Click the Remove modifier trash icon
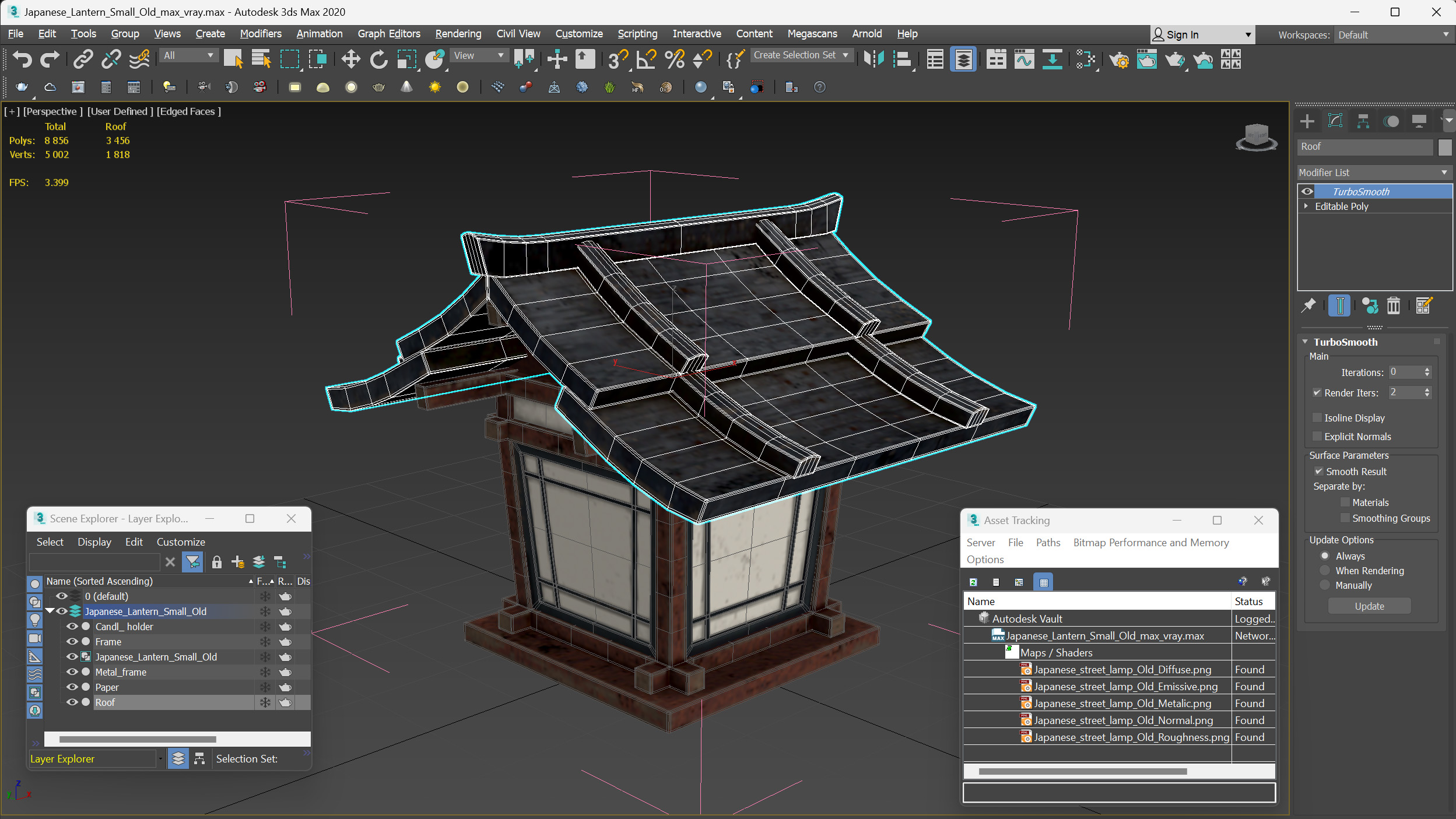Viewport: 1456px width, 819px height. (1393, 305)
